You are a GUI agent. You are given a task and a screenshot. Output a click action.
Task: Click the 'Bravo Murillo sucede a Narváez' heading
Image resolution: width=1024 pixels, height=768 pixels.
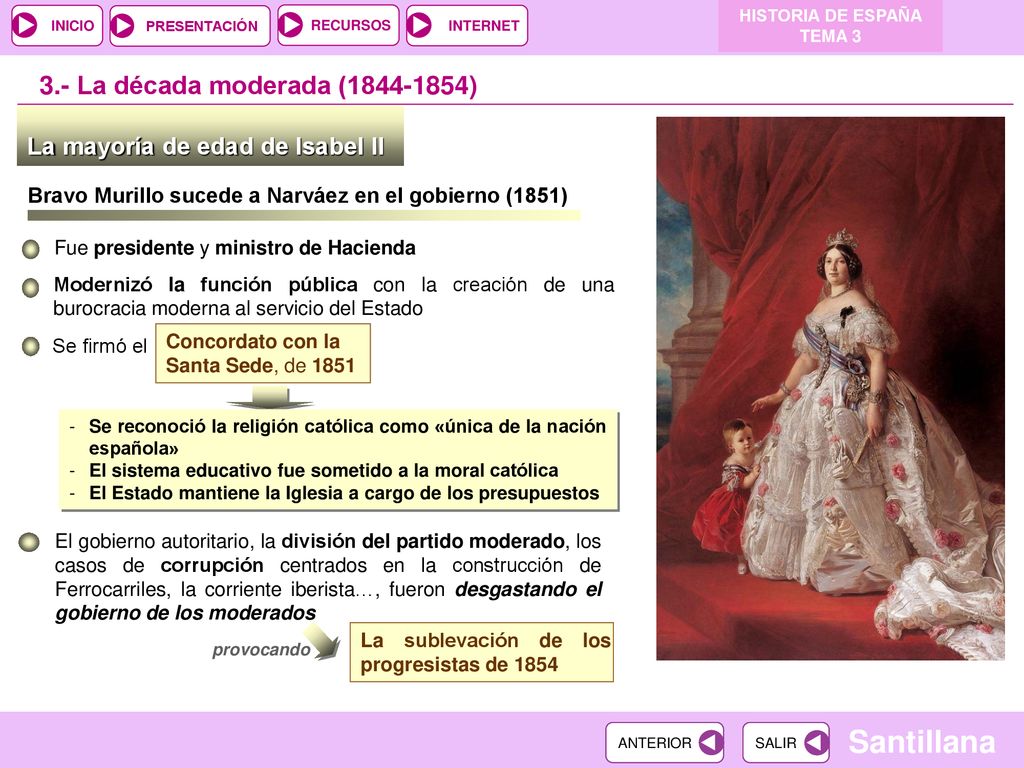(x=298, y=195)
